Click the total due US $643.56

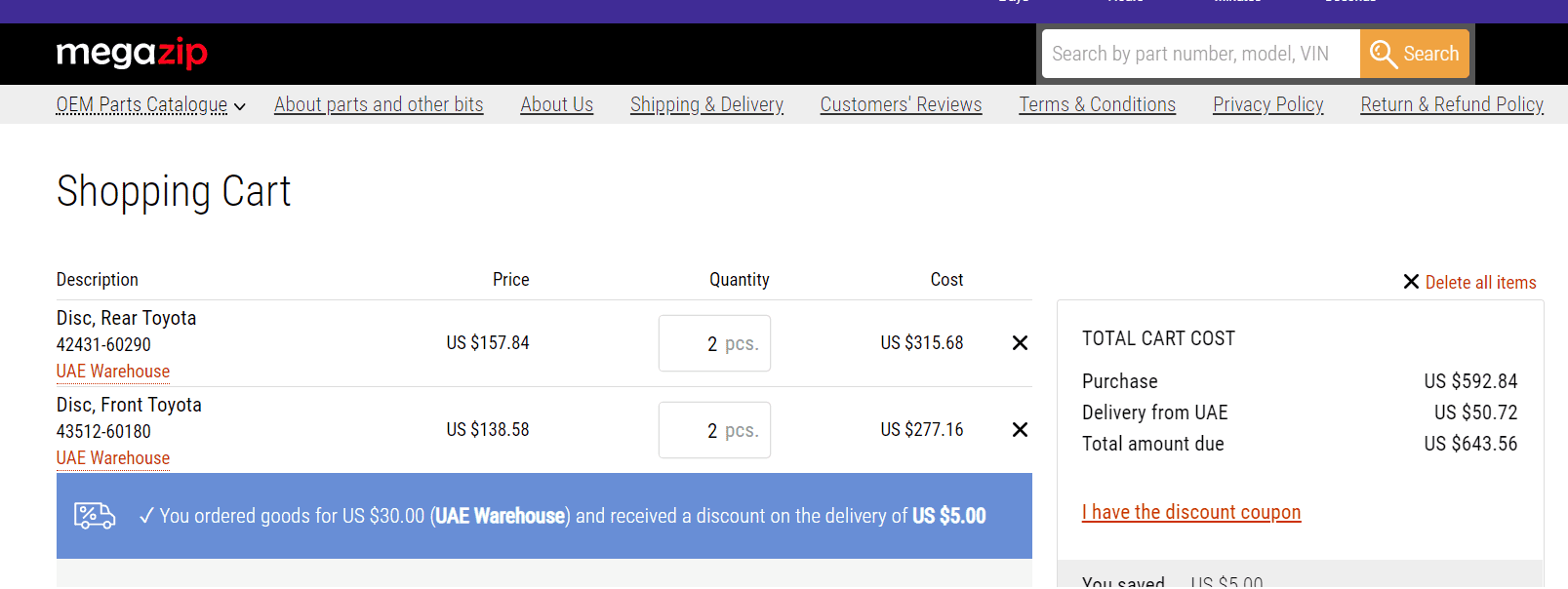pyautogui.click(x=1470, y=444)
